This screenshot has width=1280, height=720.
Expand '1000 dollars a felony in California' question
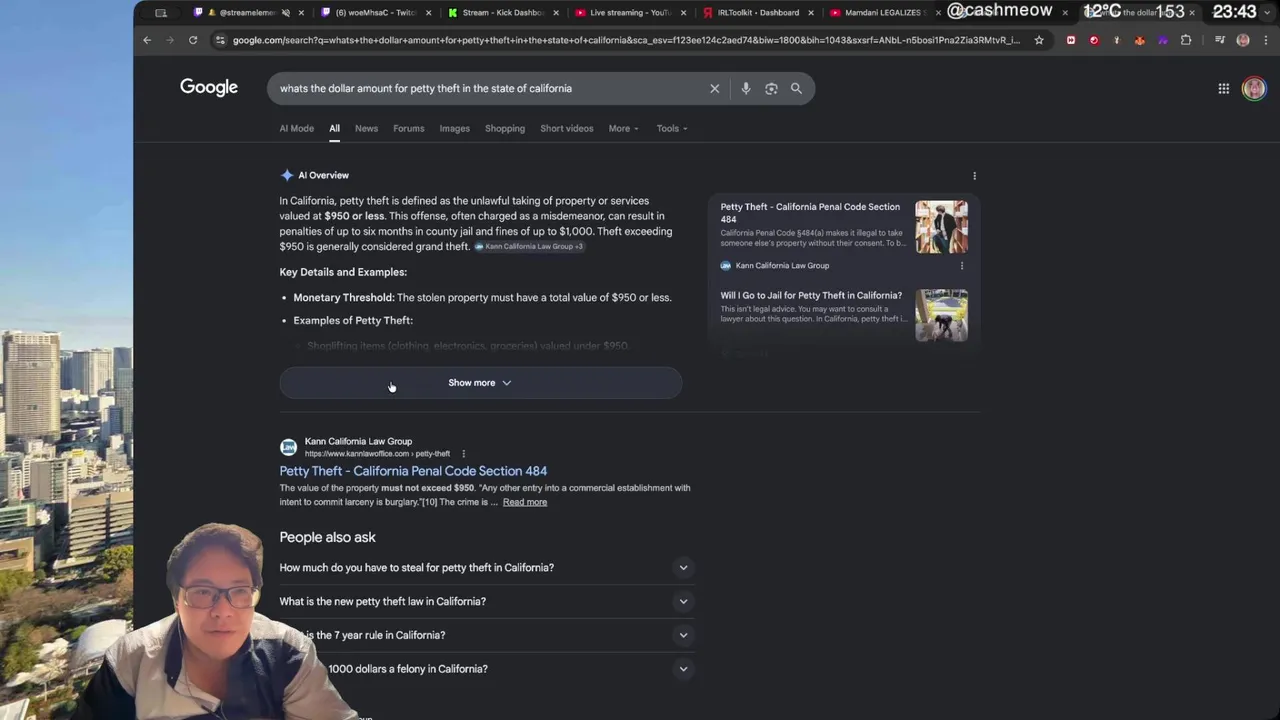click(487, 669)
